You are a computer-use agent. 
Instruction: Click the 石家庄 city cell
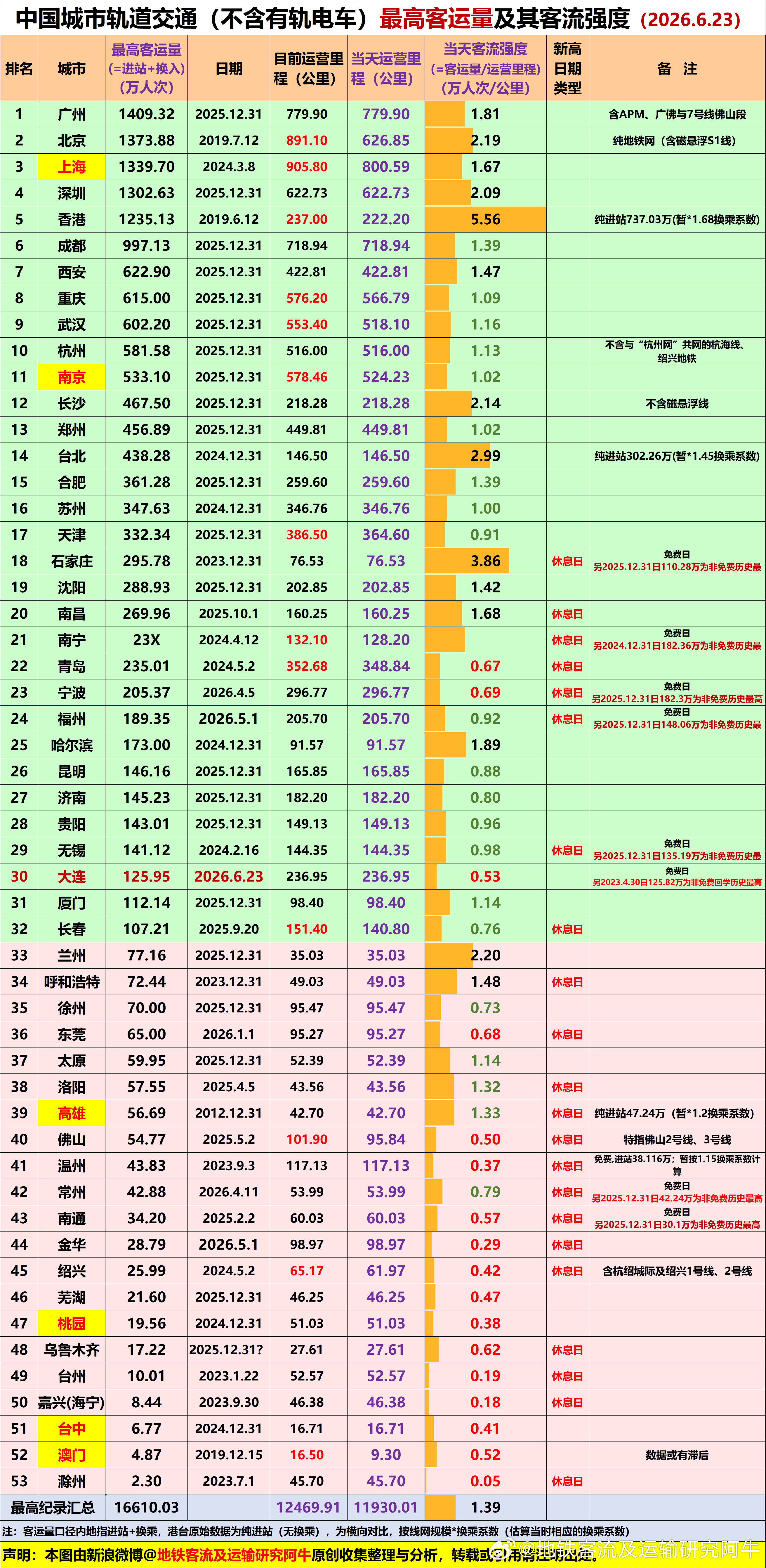coord(72,561)
